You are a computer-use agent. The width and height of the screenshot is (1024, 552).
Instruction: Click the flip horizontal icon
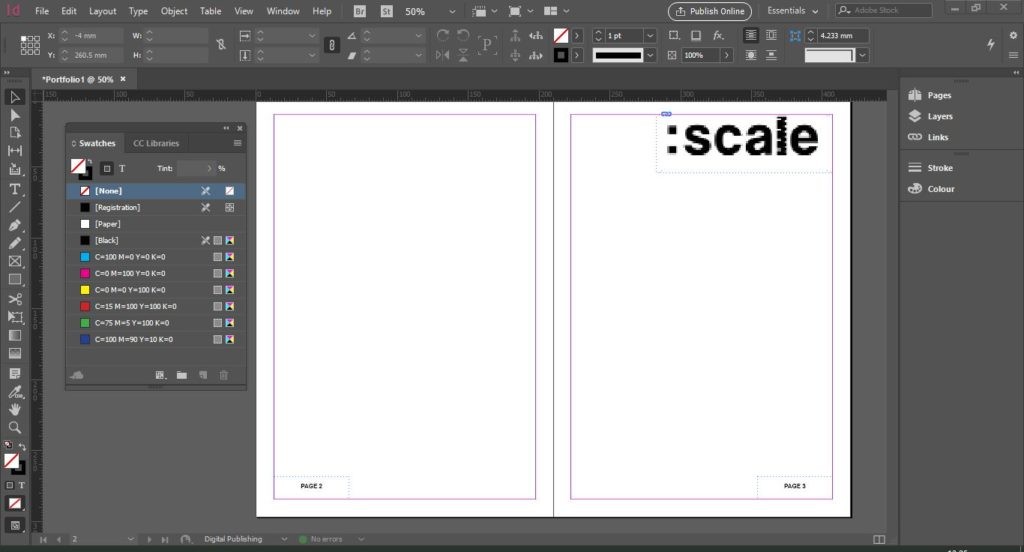pyautogui.click(x=443, y=56)
